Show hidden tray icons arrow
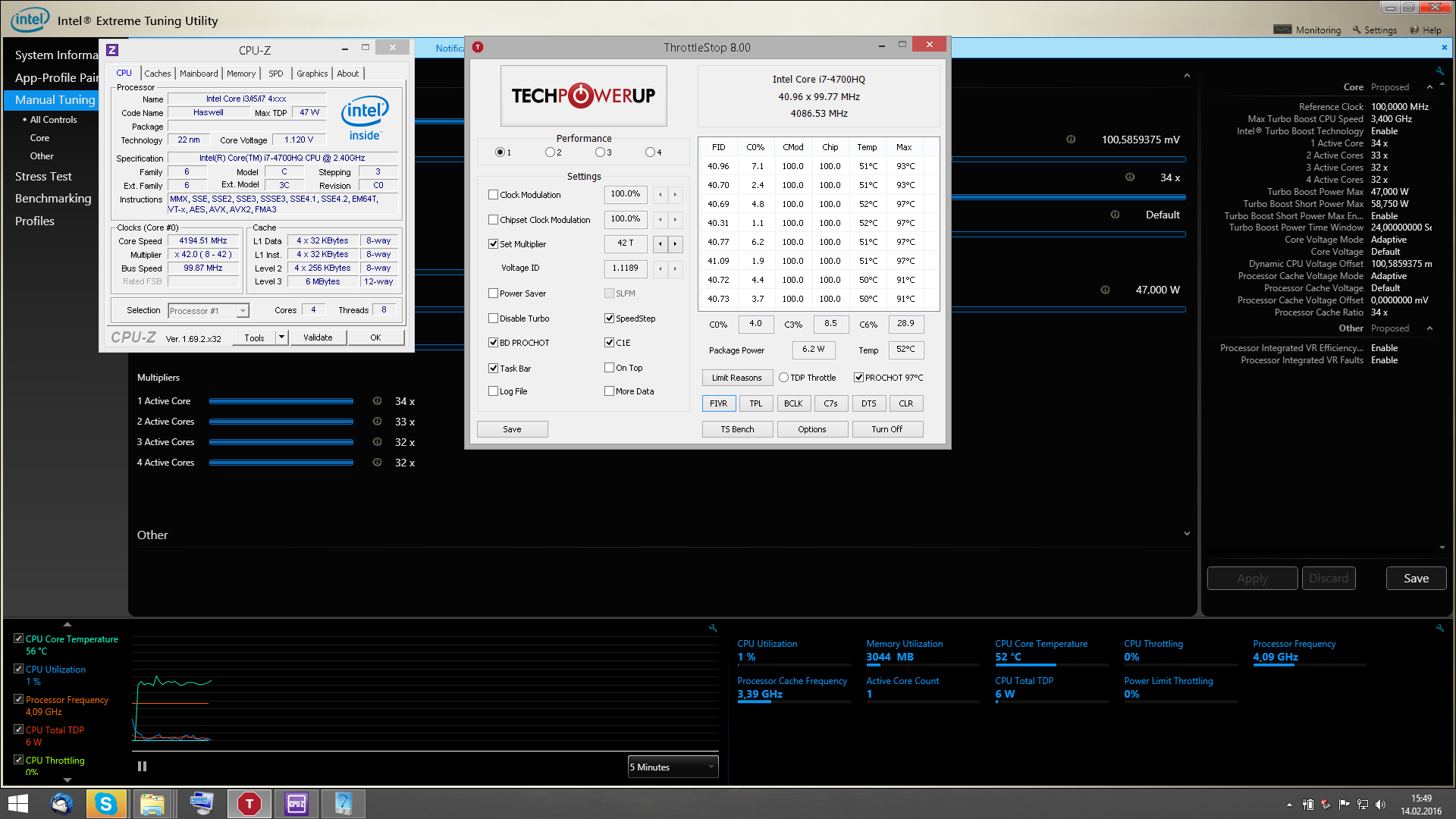1456x819 pixels. [1289, 805]
